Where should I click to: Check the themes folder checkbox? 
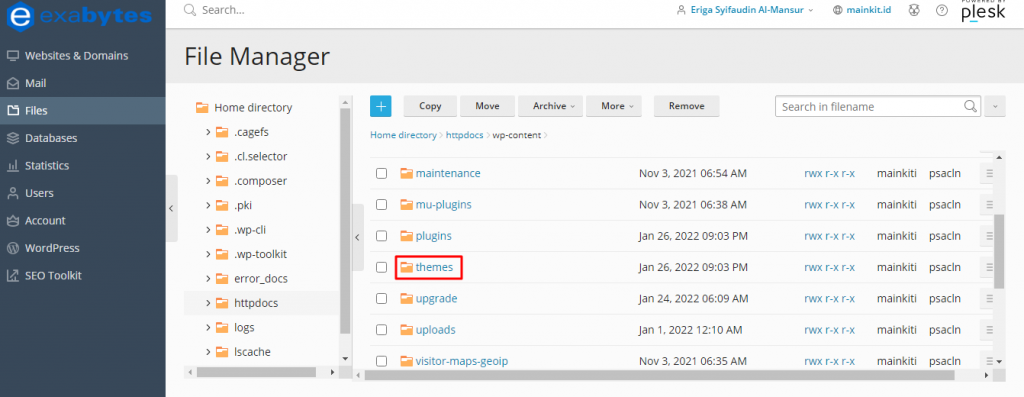point(381,267)
